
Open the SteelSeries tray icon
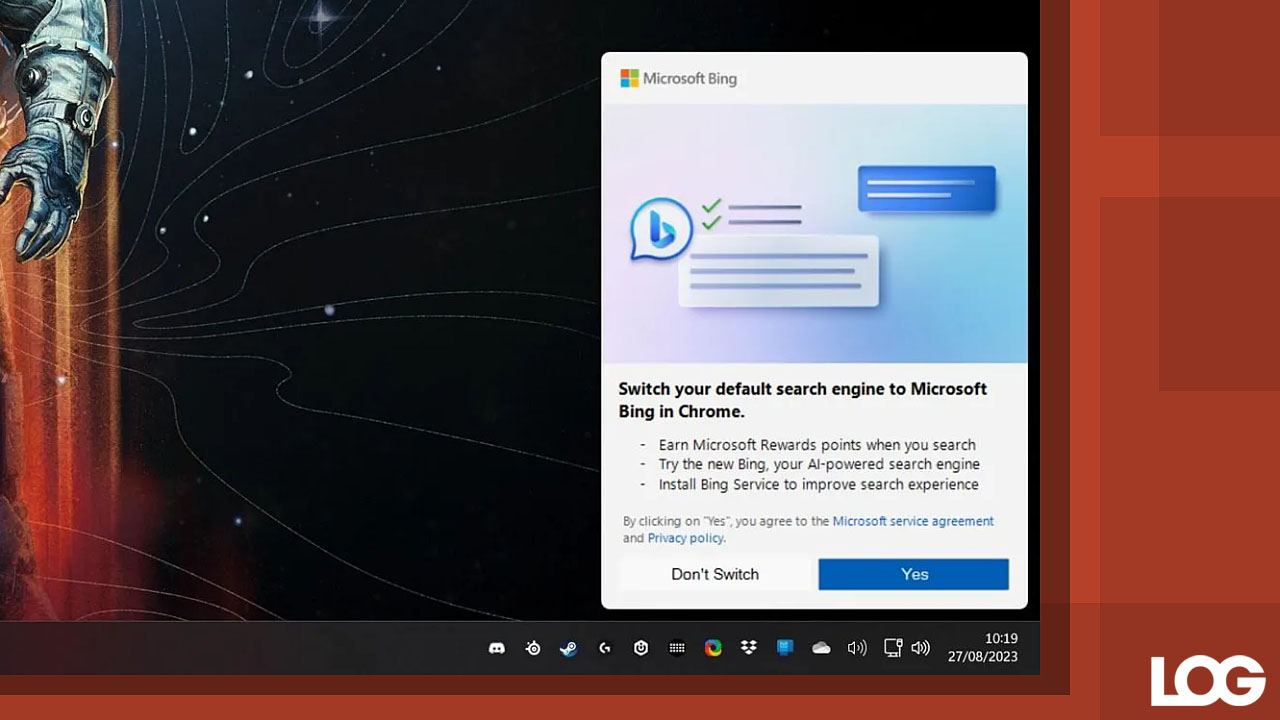pos(533,648)
